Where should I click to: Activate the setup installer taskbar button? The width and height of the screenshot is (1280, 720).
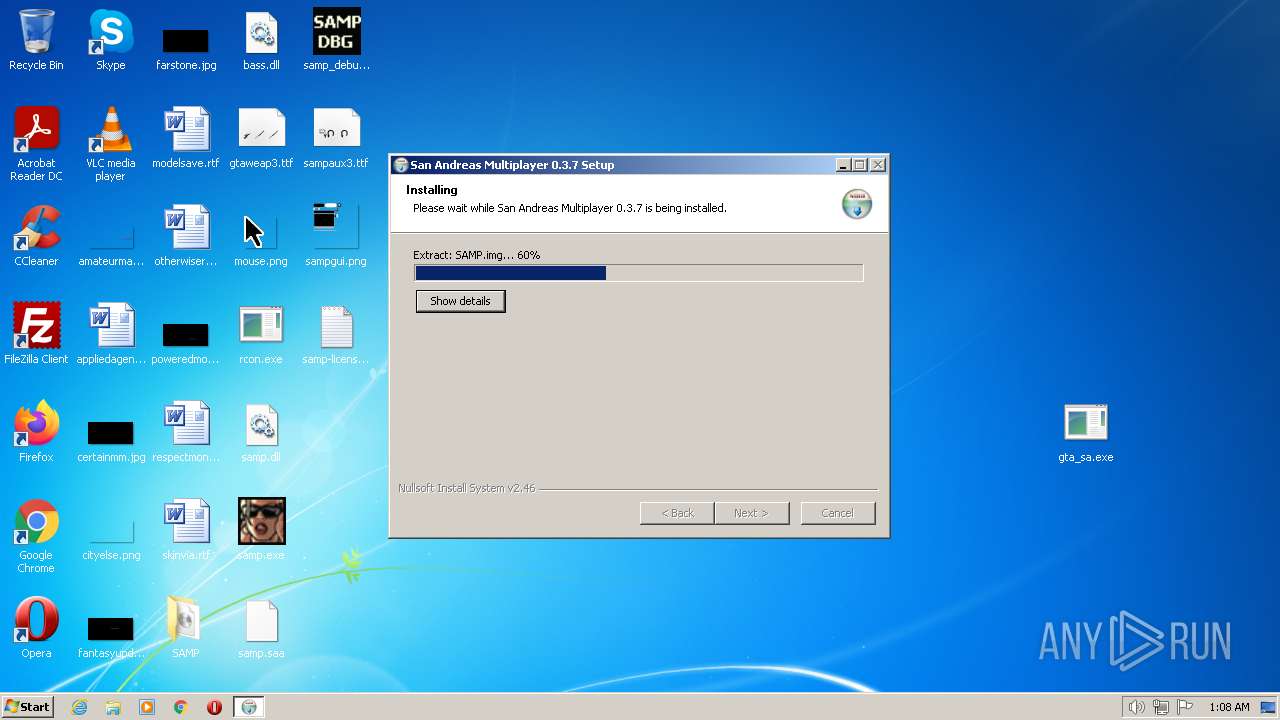tap(249, 707)
